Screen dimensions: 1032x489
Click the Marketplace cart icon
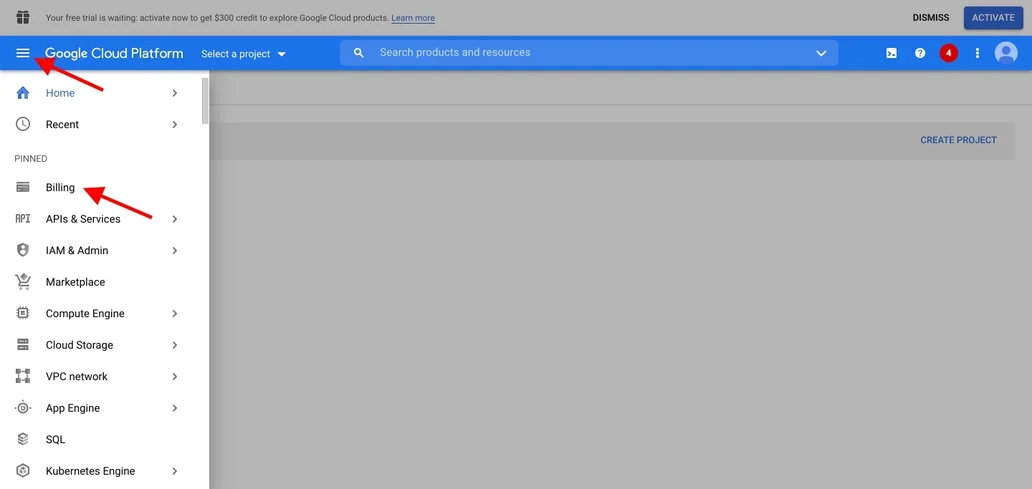tap(23, 282)
